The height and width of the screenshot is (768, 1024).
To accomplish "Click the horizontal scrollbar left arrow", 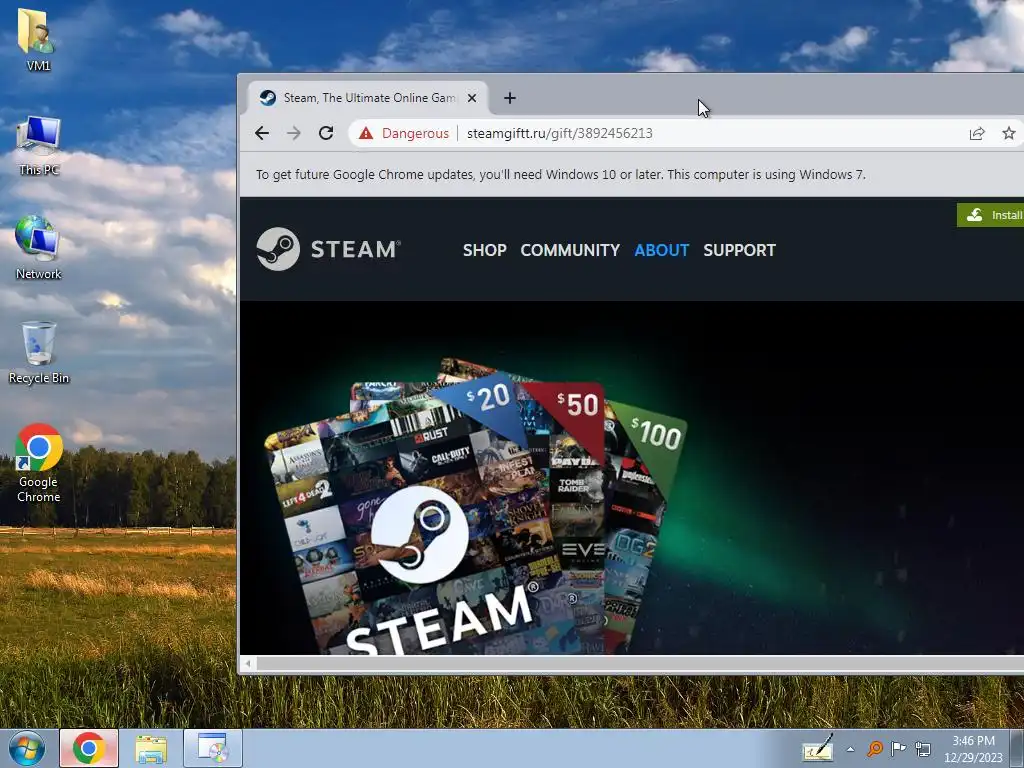I will pos(248,664).
